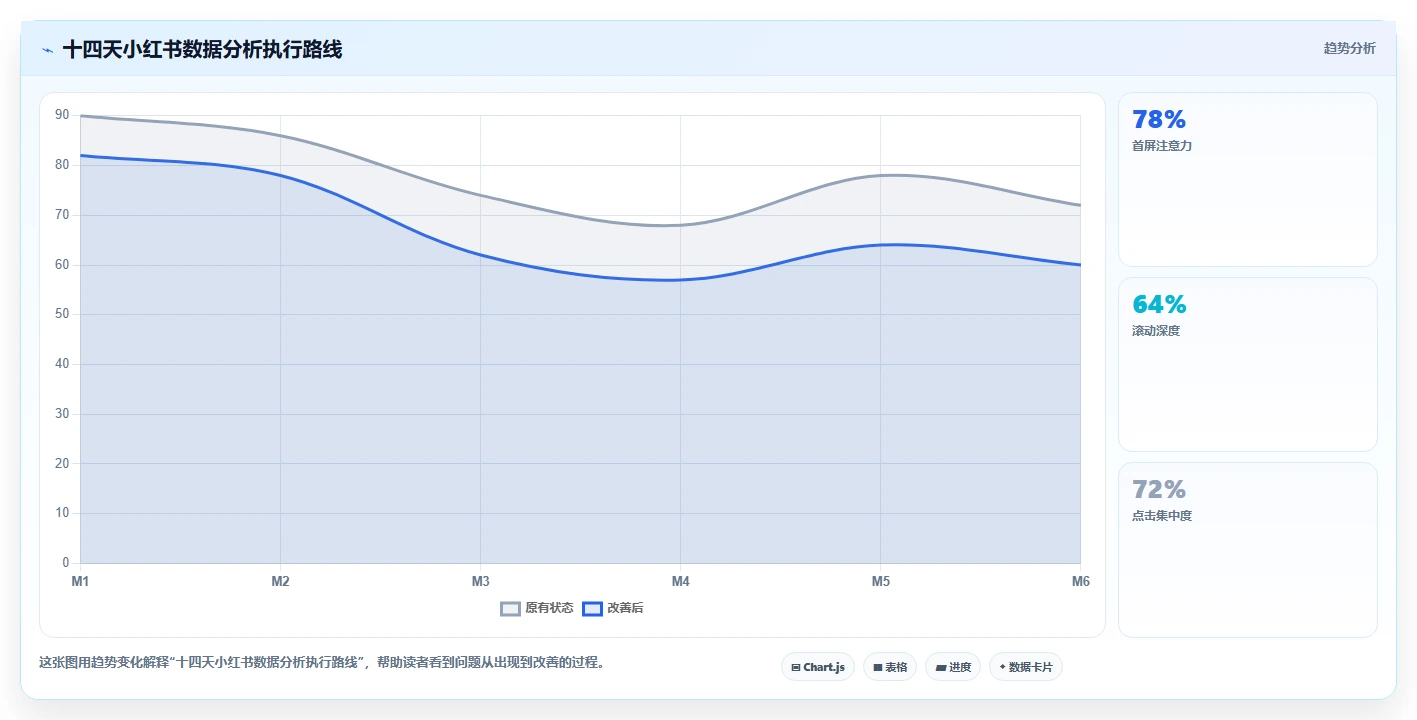Viewport: 1417px width, 720px height.
Task: Click the M6 x-axis label
Action: [x=1080, y=581]
